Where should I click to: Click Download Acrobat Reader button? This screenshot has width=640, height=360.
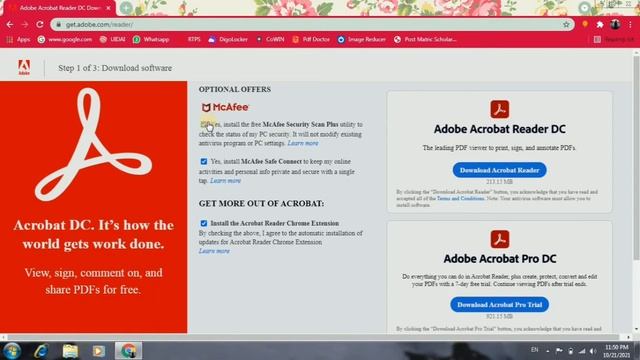(x=499, y=170)
